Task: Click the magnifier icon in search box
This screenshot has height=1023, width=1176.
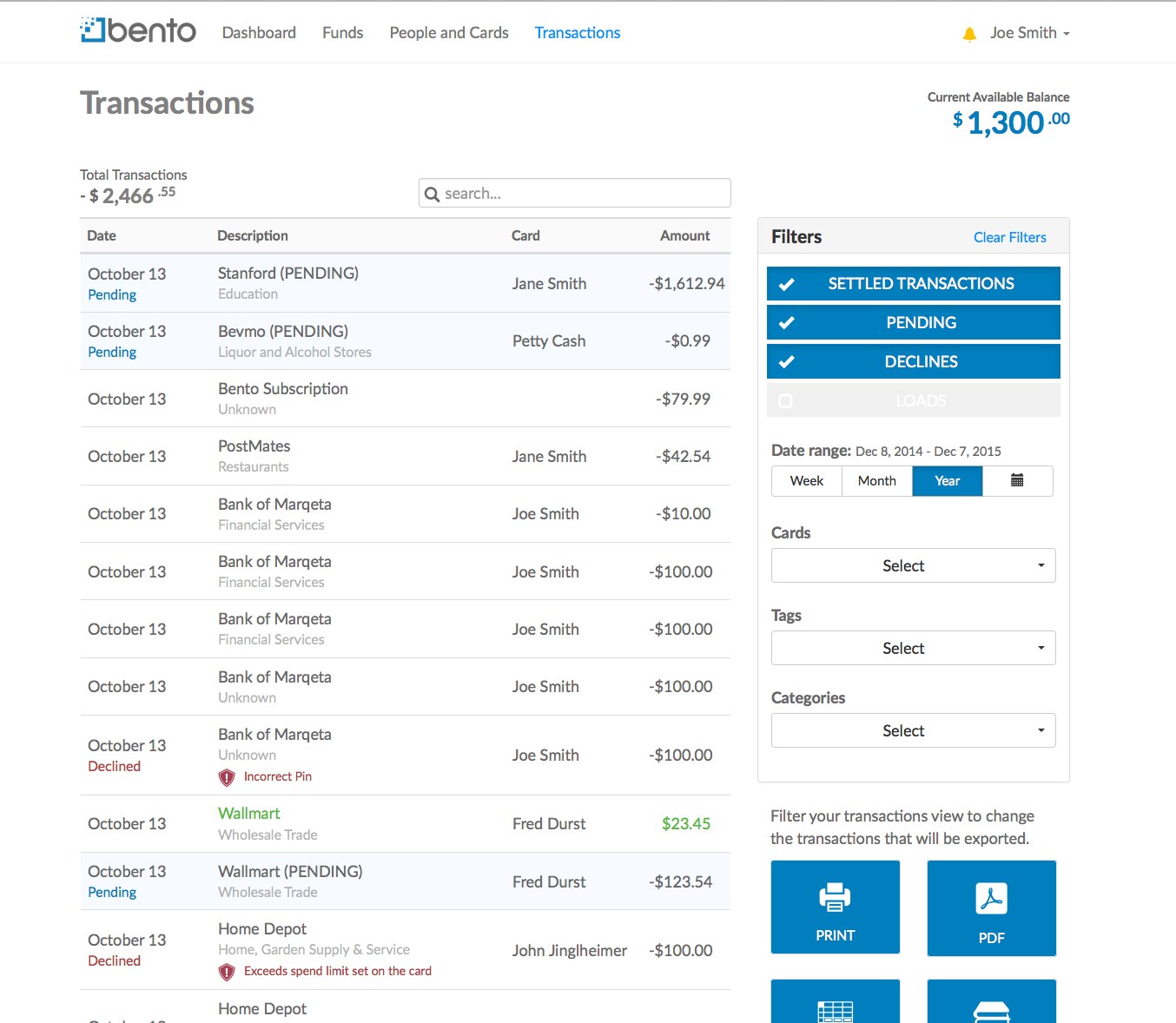Action: 432,194
